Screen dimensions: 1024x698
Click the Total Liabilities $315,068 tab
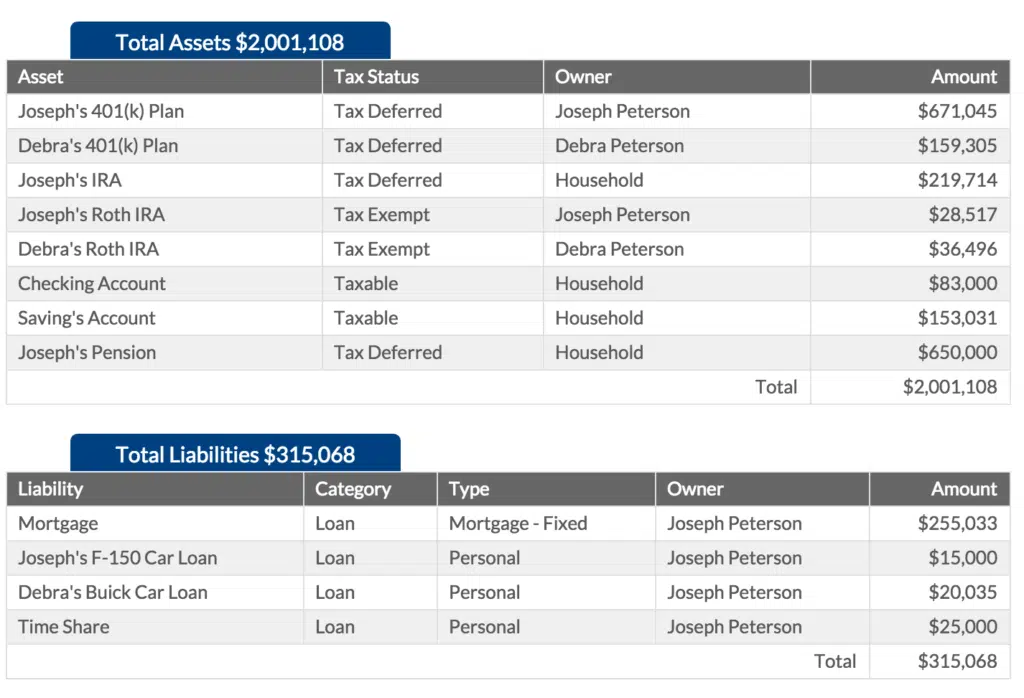click(235, 455)
